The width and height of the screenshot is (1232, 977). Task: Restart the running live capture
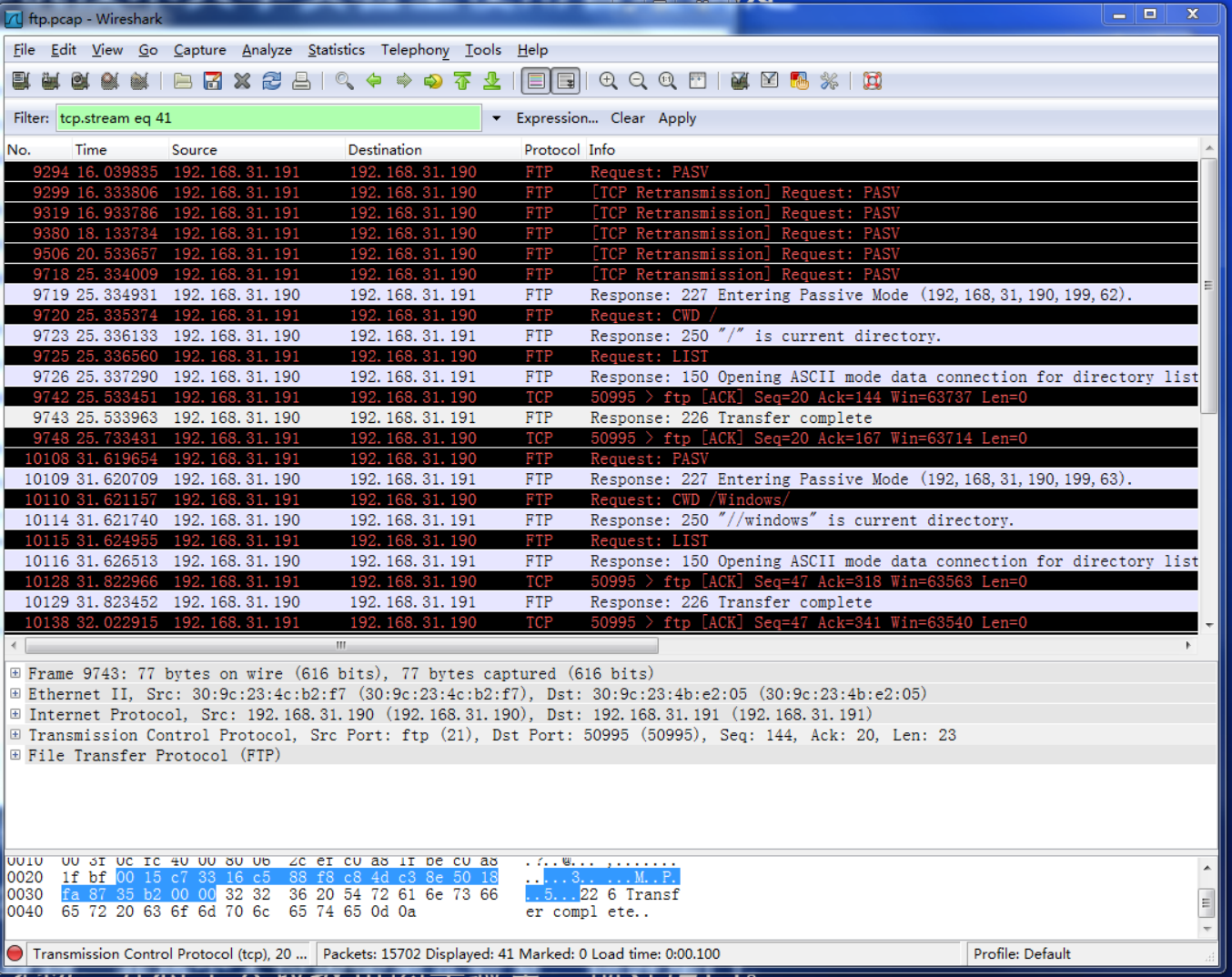[x=139, y=81]
